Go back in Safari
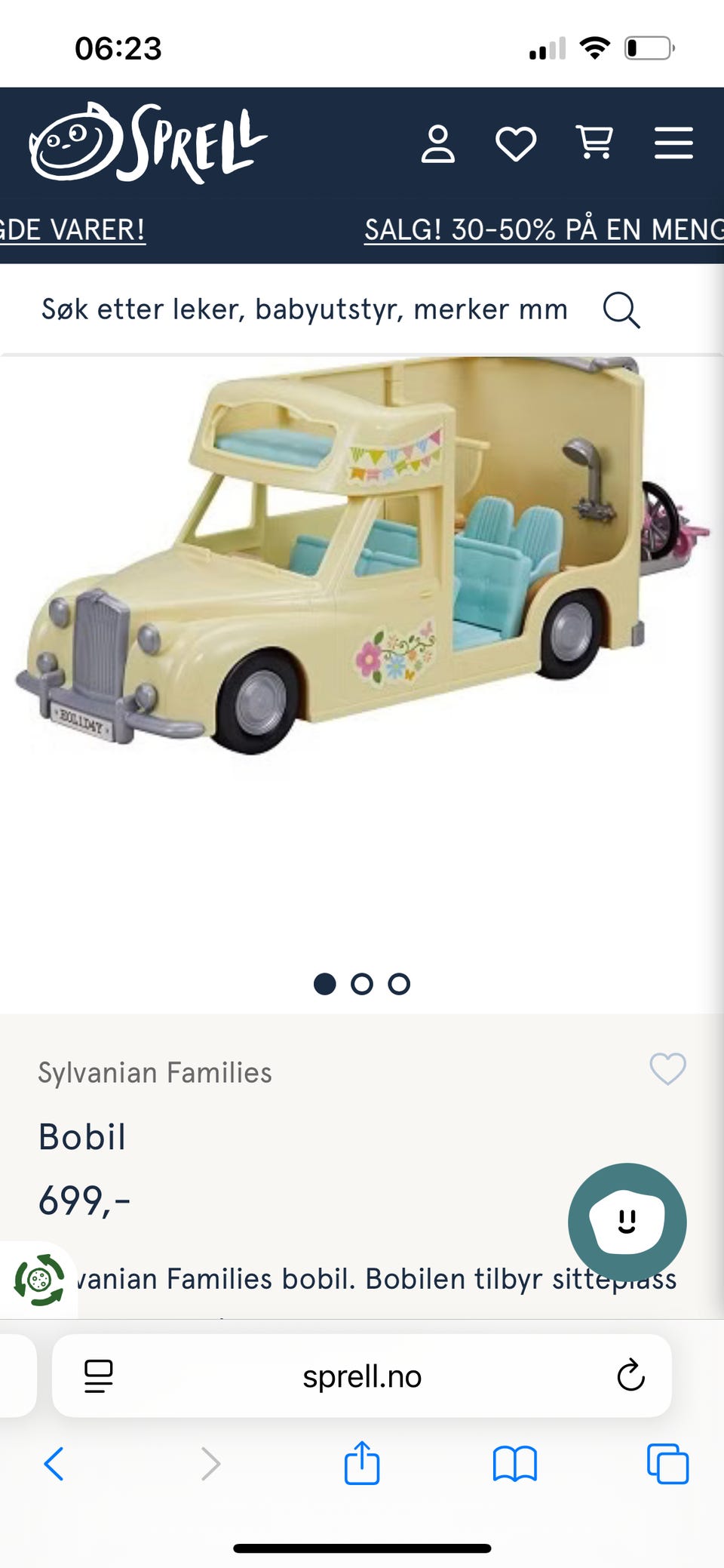Image resolution: width=724 pixels, height=1568 pixels. pyautogui.click(x=54, y=1464)
